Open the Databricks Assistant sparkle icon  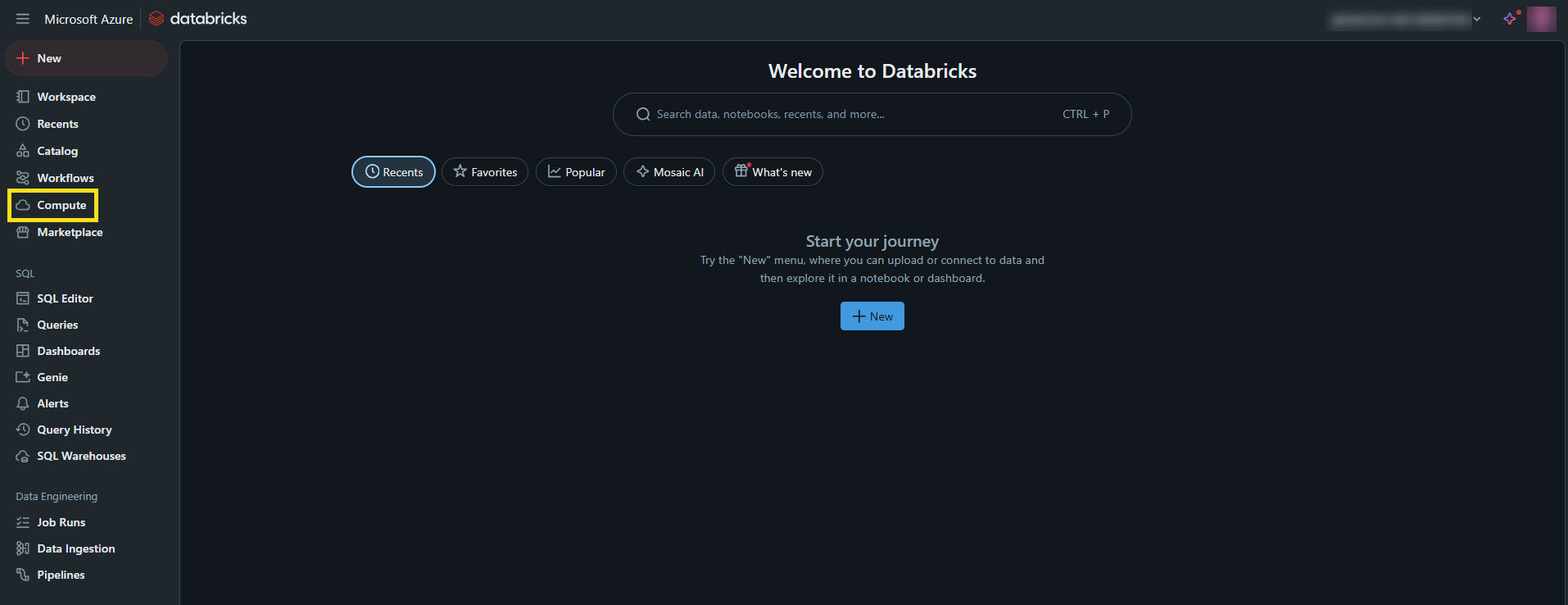(1511, 19)
